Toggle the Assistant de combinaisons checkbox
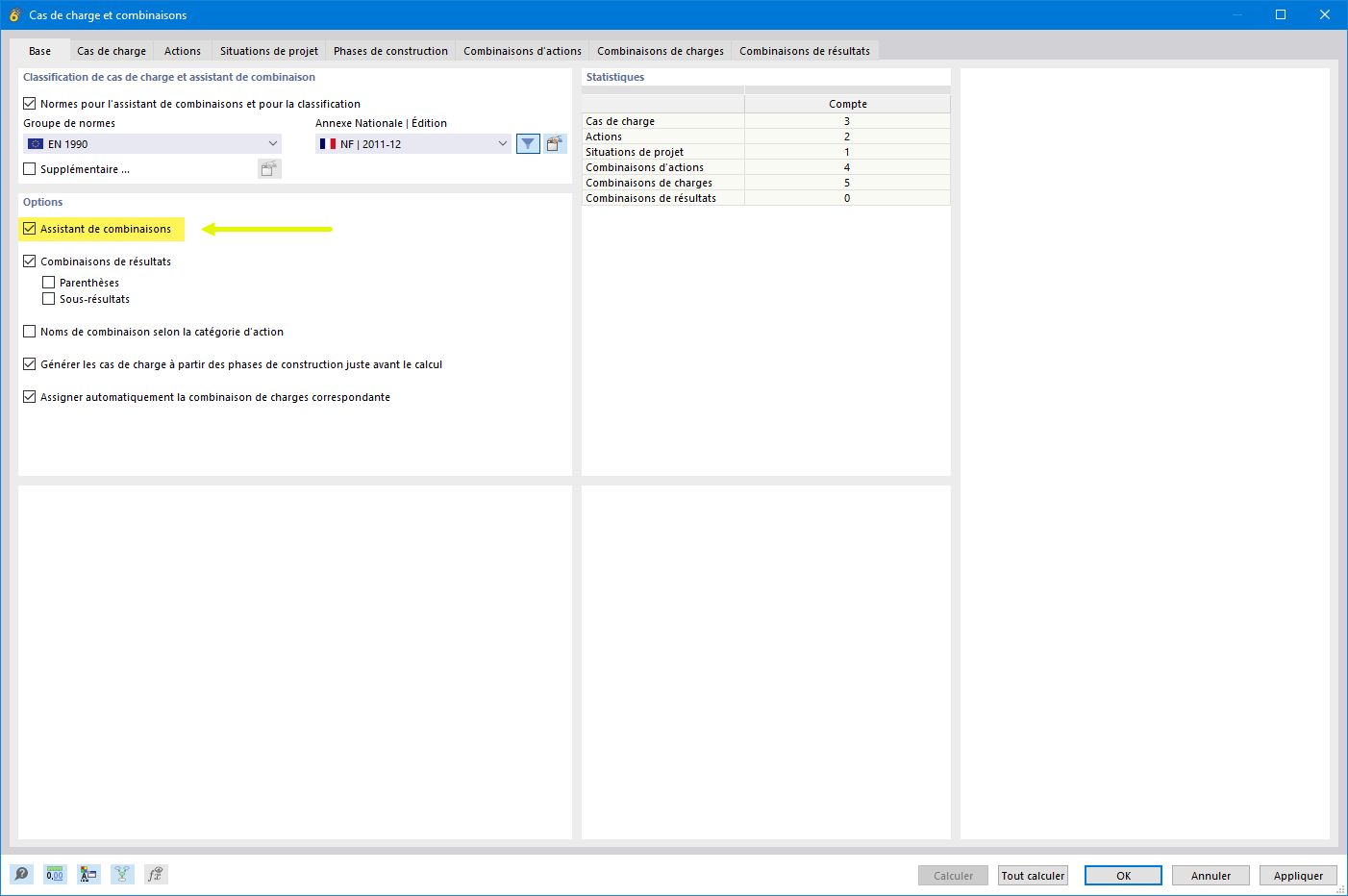The width and height of the screenshot is (1348, 896). (30, 229)
